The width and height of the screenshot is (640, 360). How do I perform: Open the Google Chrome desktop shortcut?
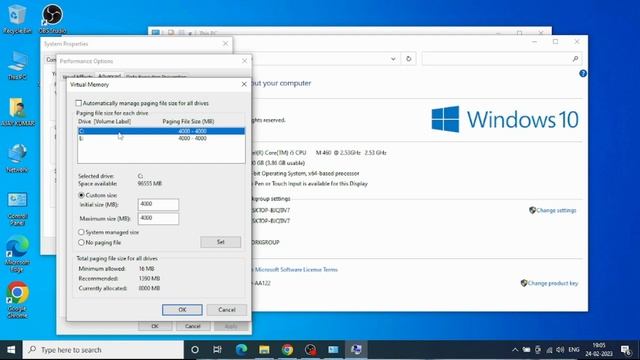pyautogui.click(x=17, y=300)
